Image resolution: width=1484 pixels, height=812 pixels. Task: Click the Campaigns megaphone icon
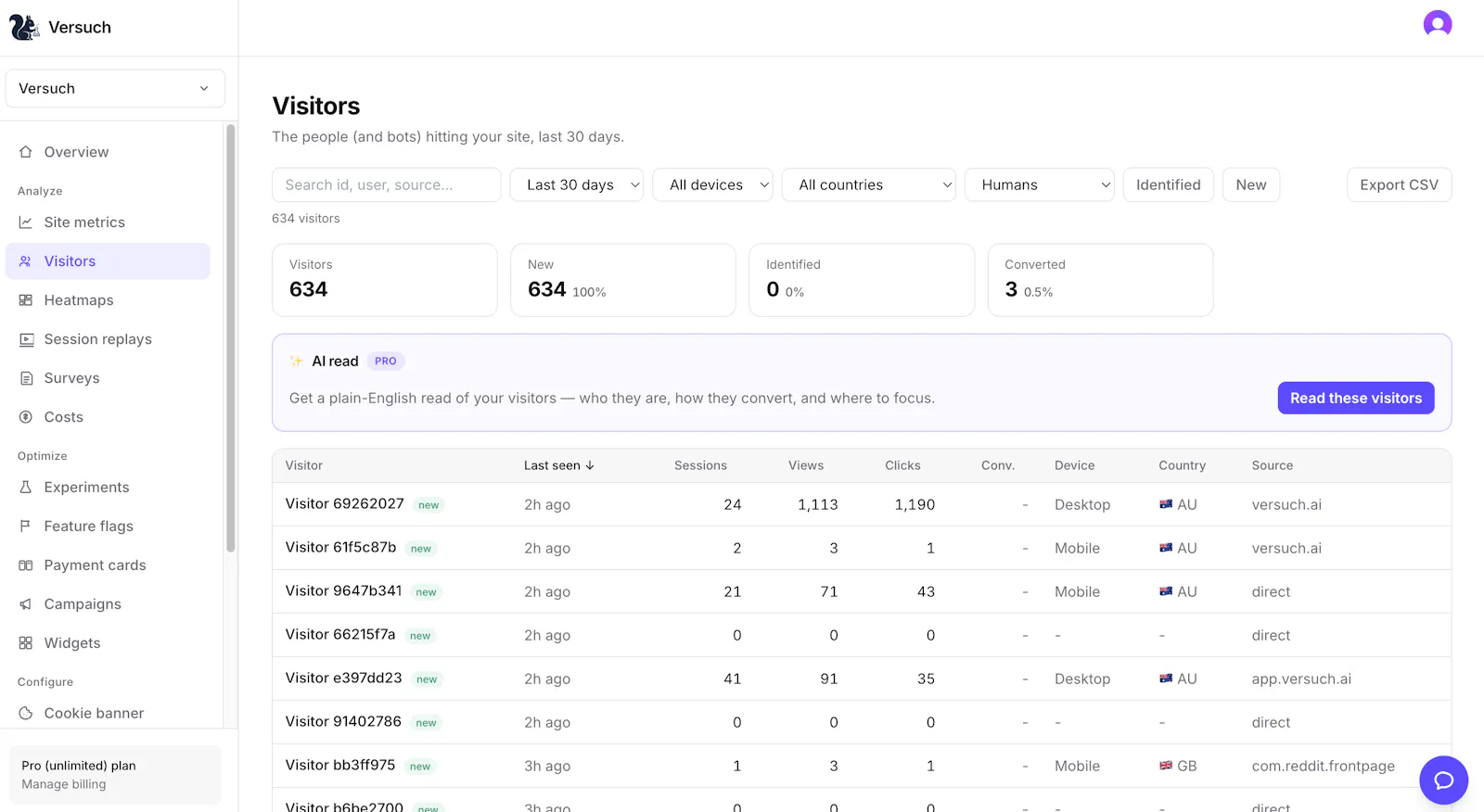tap(26, 604)
